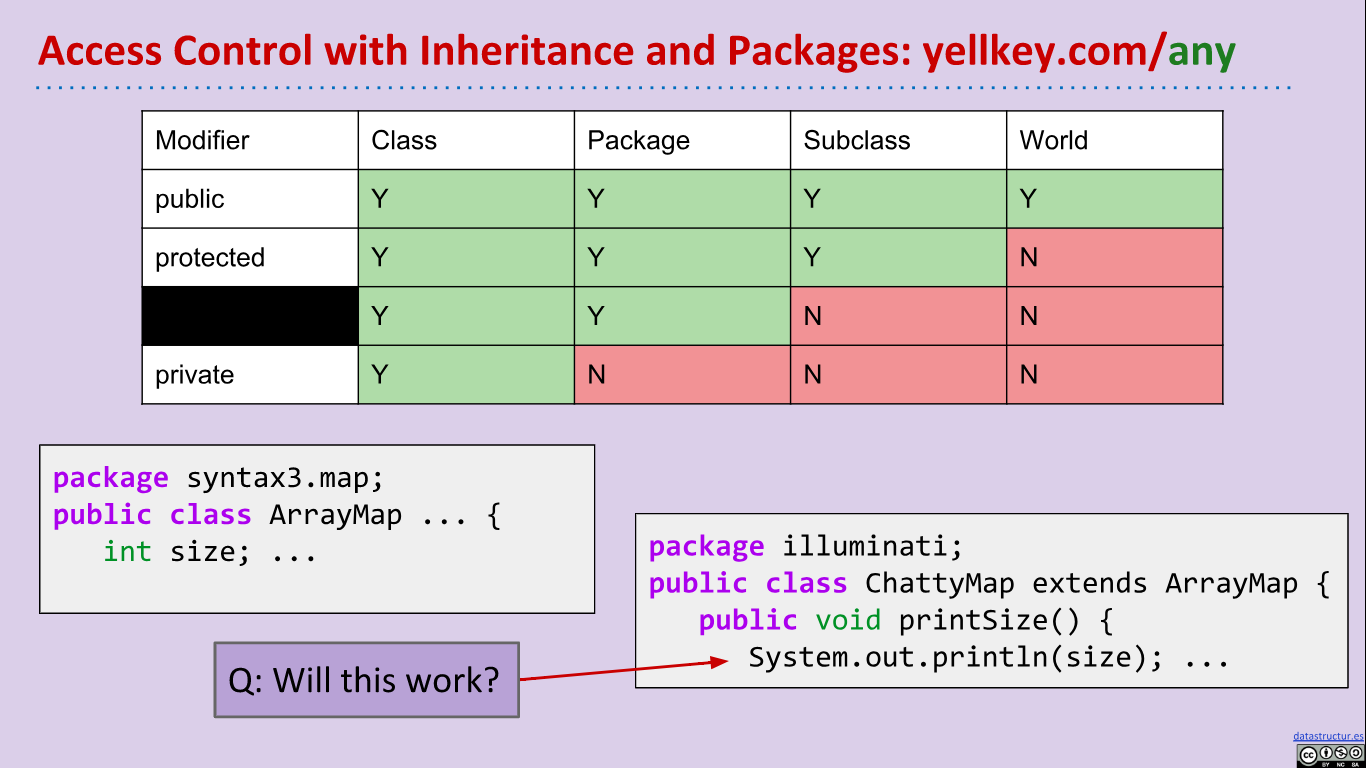Click the 'ChattyMap extends ArrayMap' code line
1366x768 pixels.
coord(990,583)
